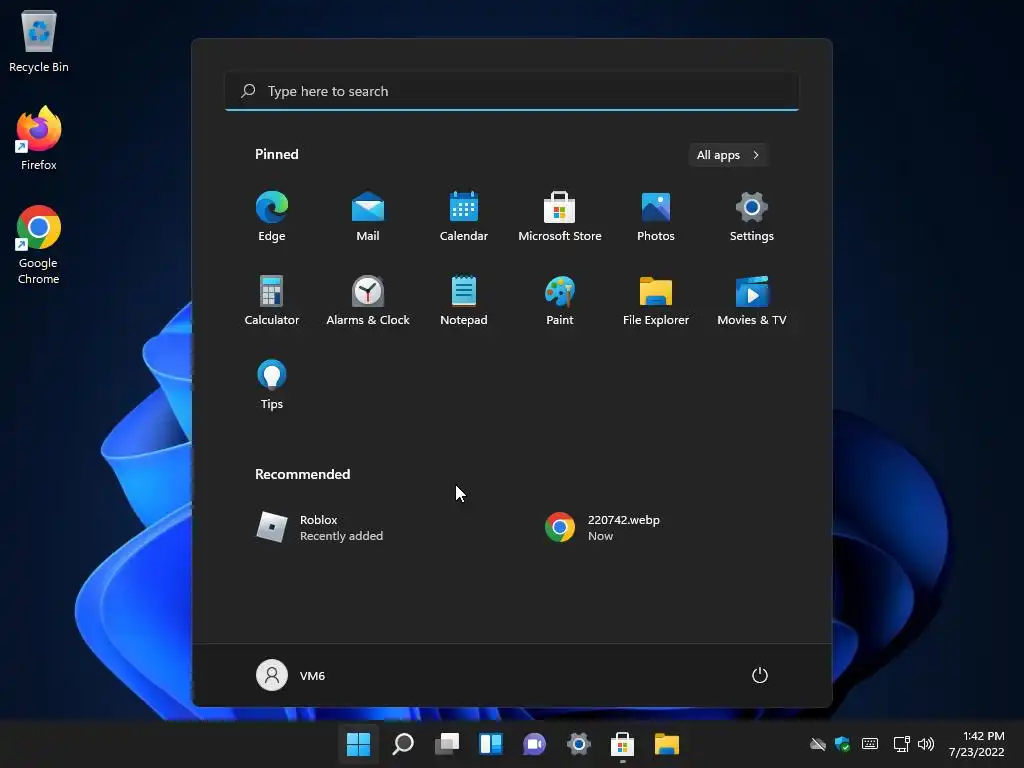Open Settings gear on the taskbar
Image resolution: width=1024 pixels, height=768 pixels.
coord(579,744)
